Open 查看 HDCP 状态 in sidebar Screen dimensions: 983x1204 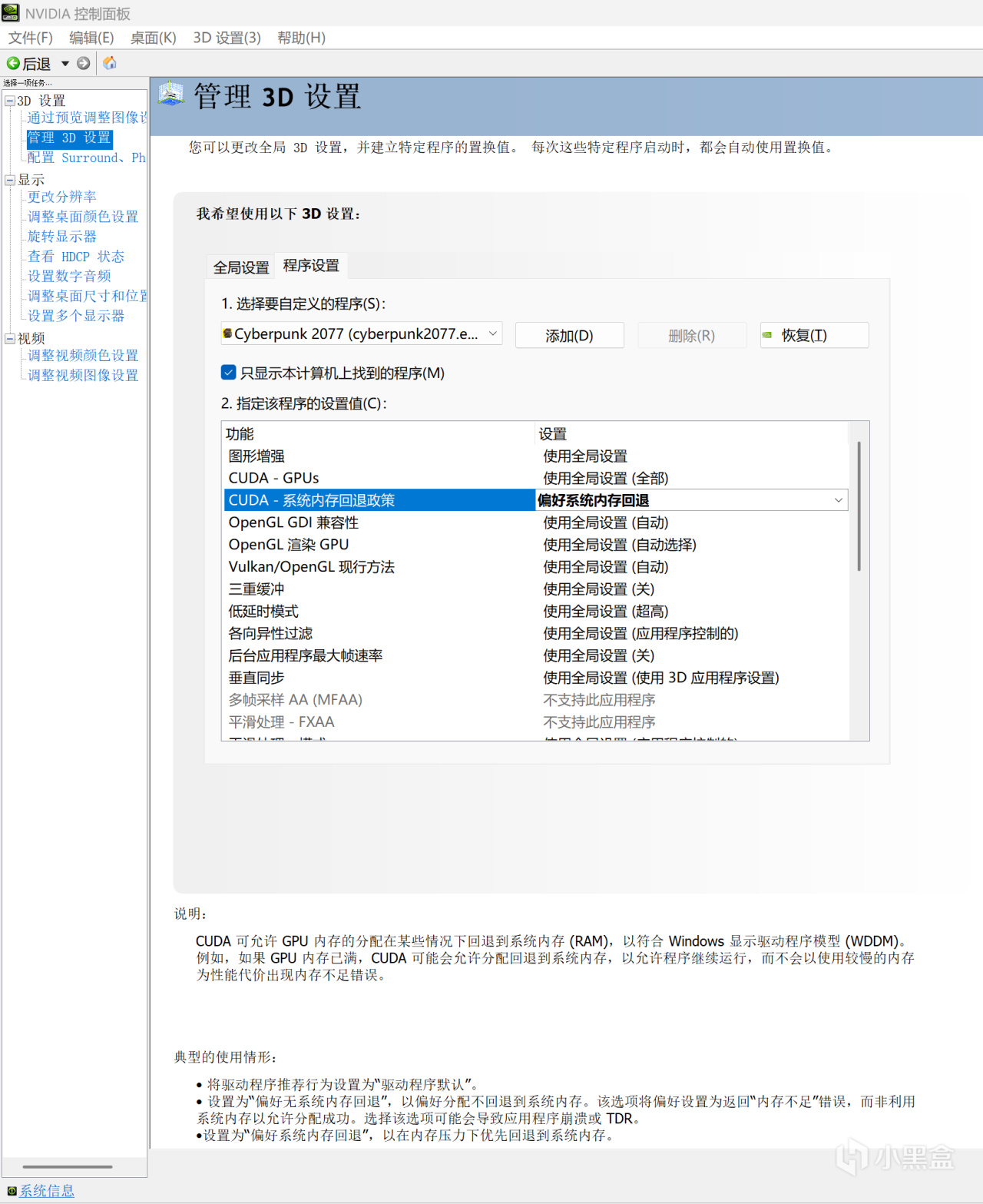coord(76,257)
